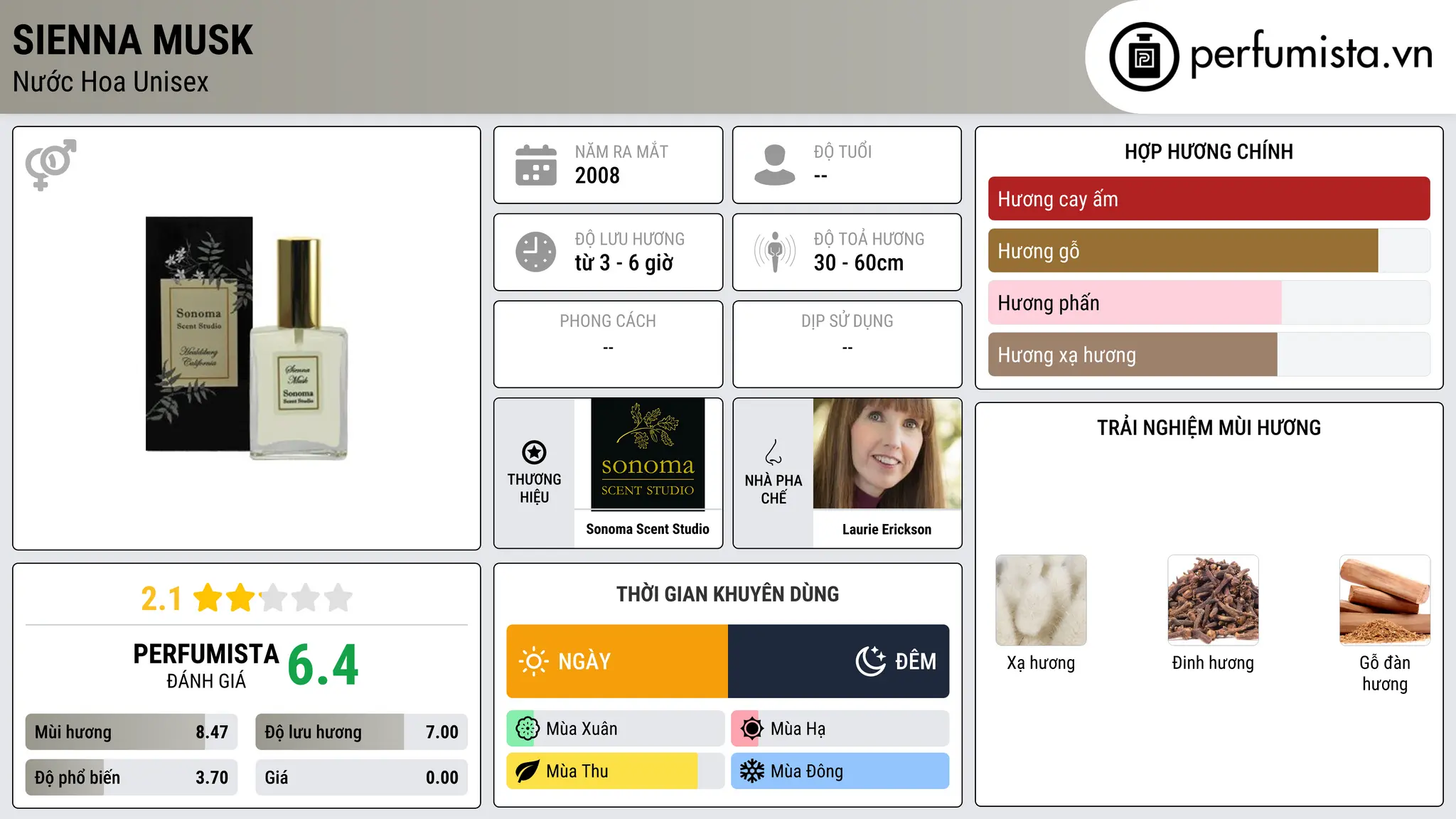Click the spring flower icon for Mùa Xuân

(x=527, y=729)
